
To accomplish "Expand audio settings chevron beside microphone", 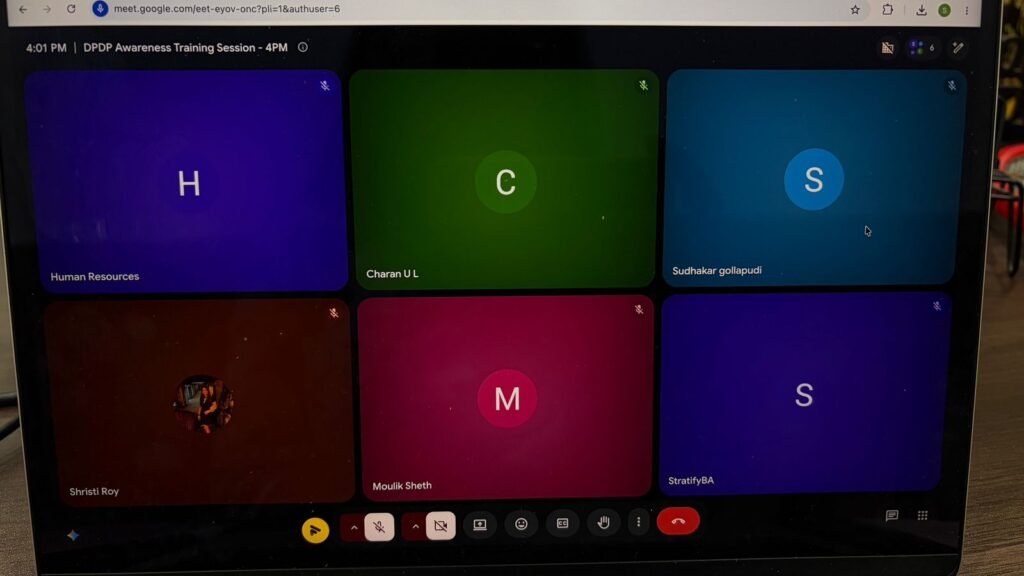I will pos(353,528).
